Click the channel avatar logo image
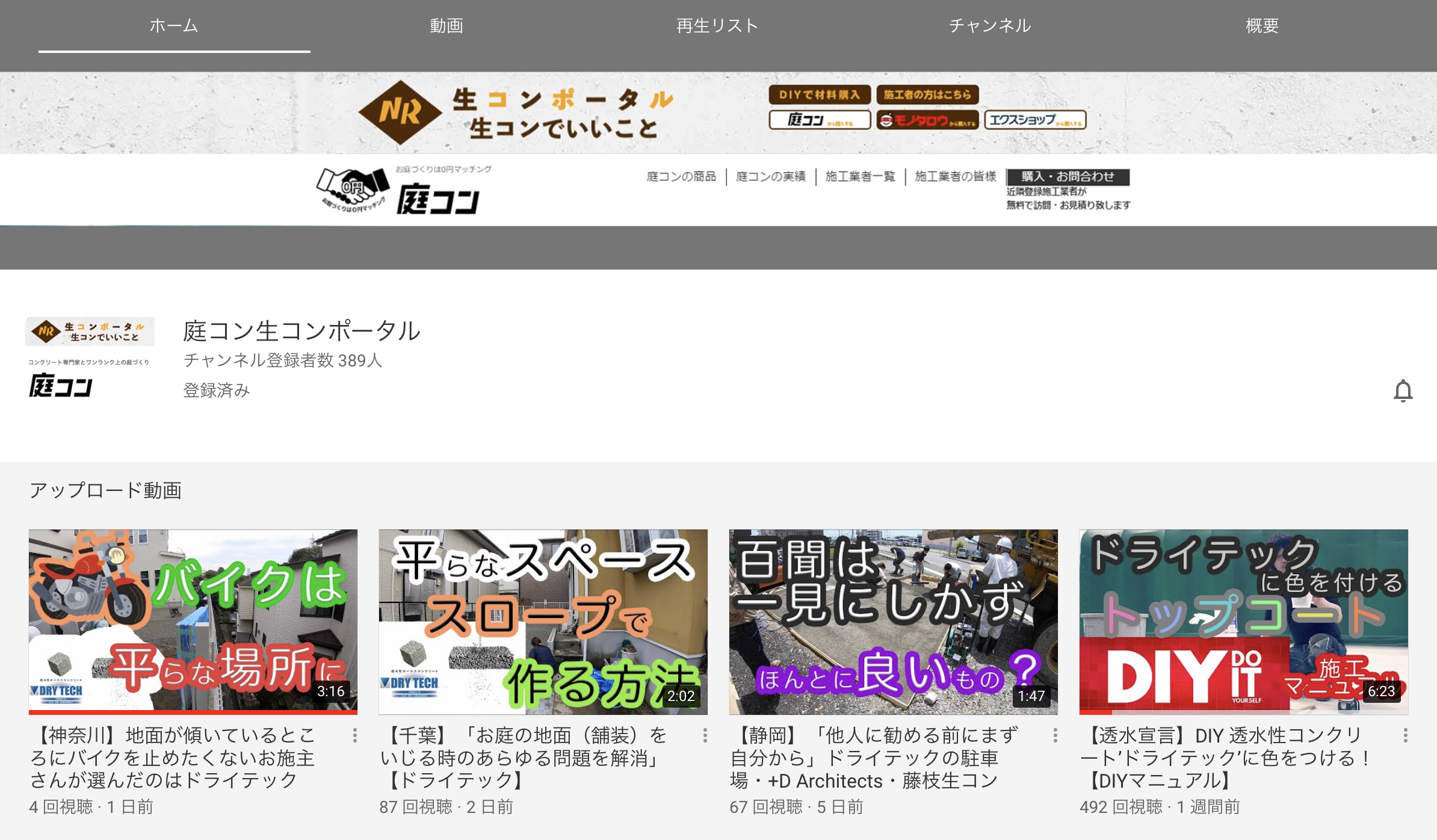 (90, 359)
